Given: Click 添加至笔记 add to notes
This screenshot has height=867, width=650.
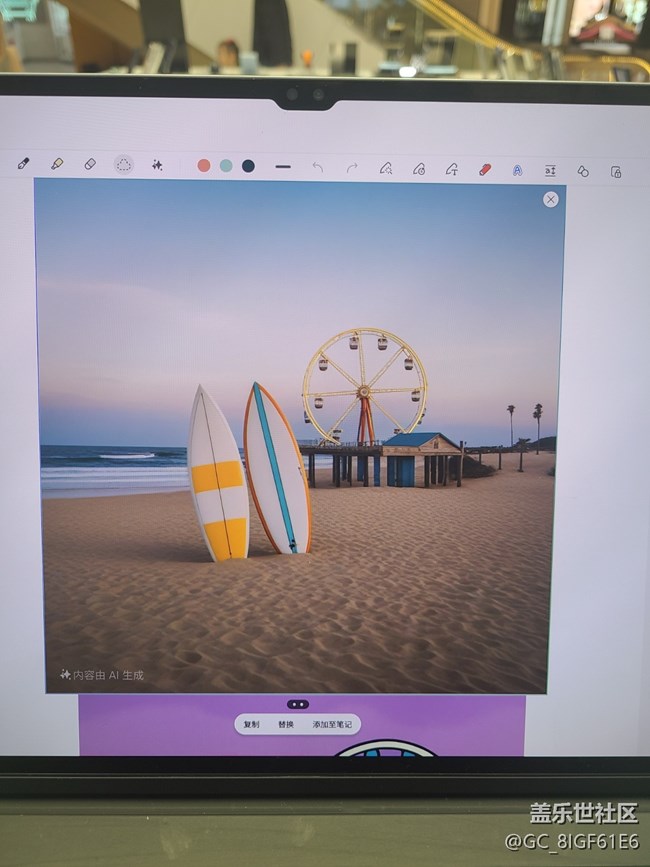Looking at the screenshot, I should [332, 724].
